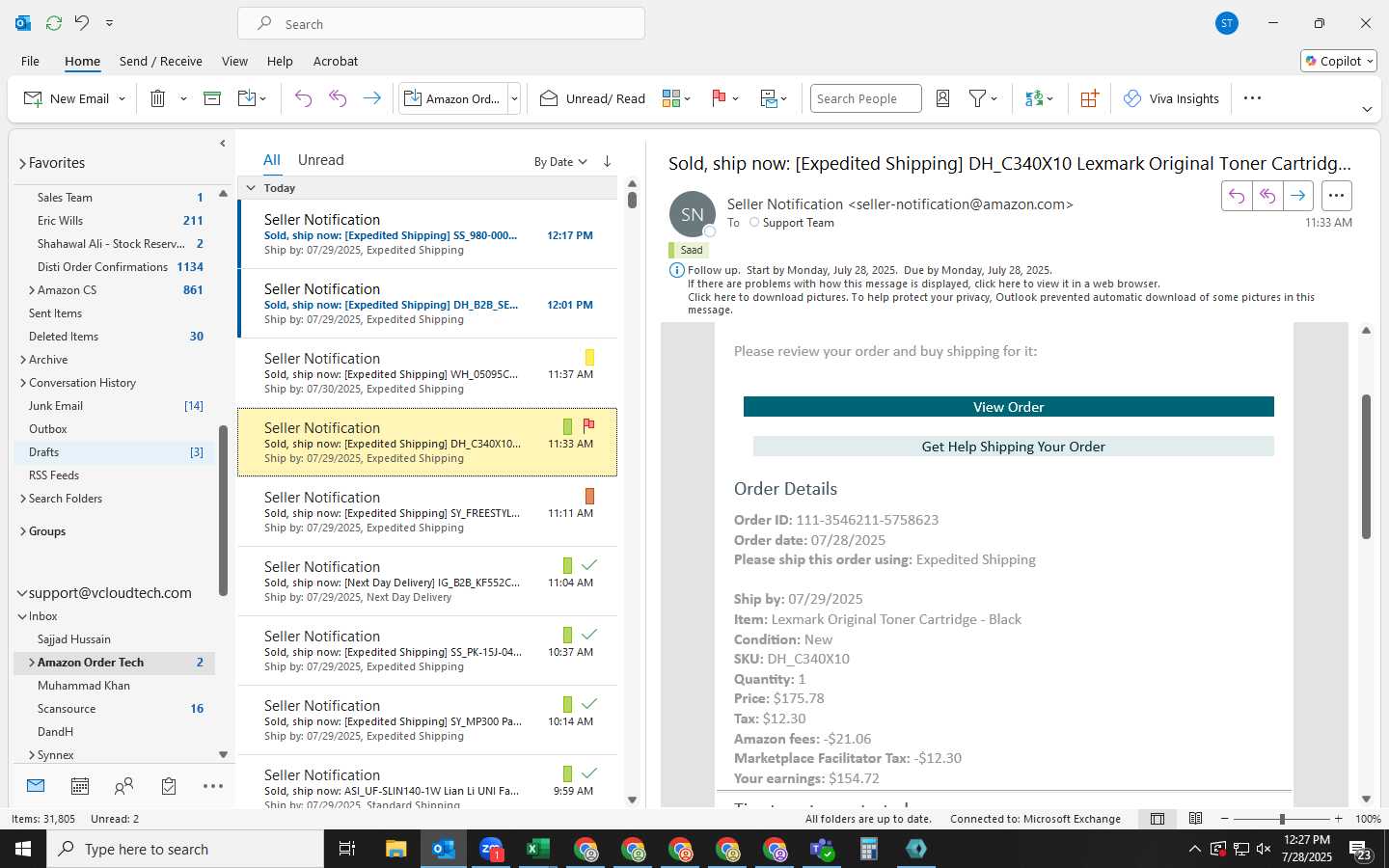Open the Acrobat tab

click(x=336, y=61)
